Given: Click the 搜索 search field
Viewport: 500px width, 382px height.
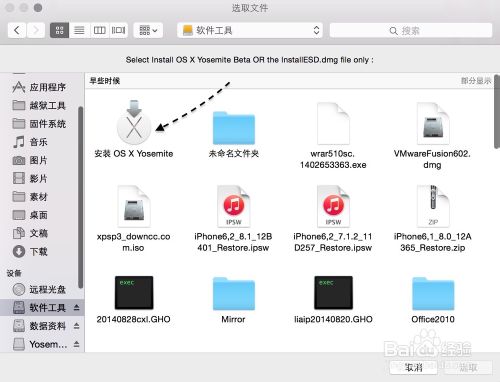Looking at the screenshot, I should coord(411,31).
